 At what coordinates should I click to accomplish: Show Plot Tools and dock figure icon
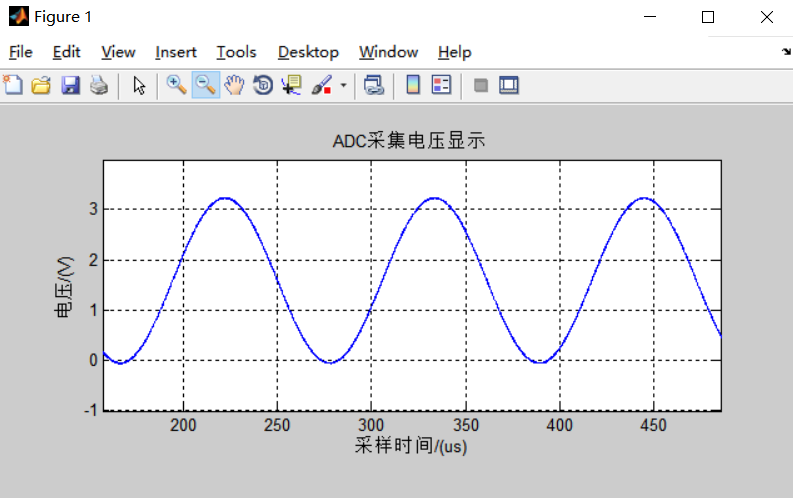(x=509, y=86)
